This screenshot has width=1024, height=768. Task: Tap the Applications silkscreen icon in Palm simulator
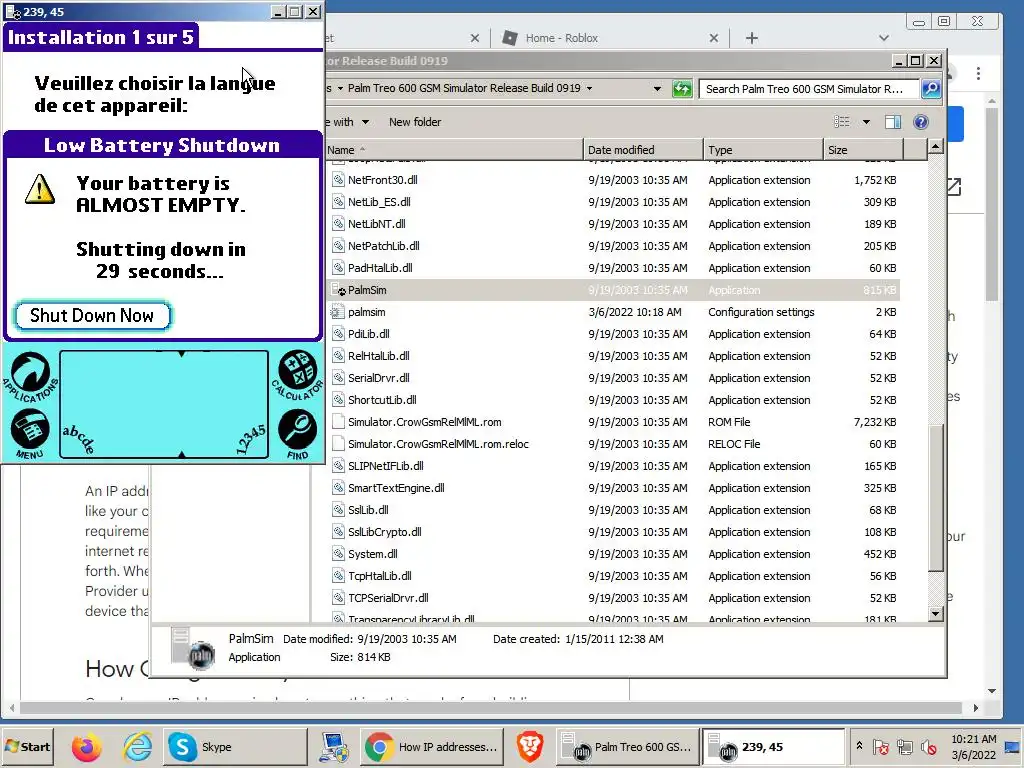click(30, 376)
